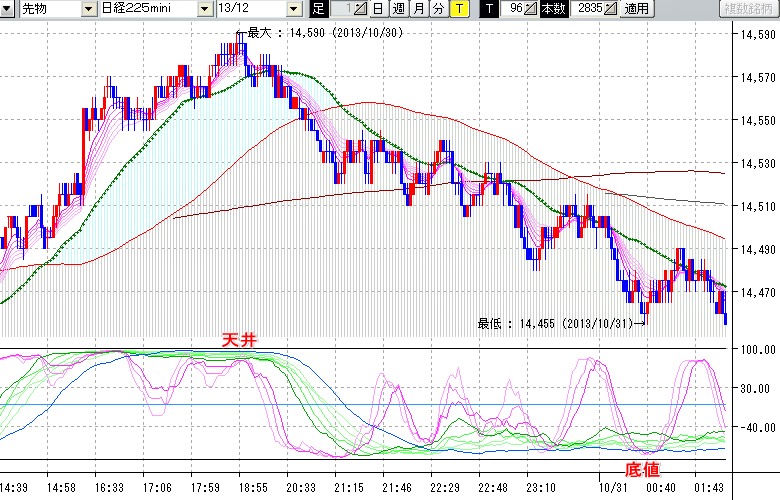780x500 pixels.
Task: Toggle the yellow T tick button
Action: click(458, 9)
